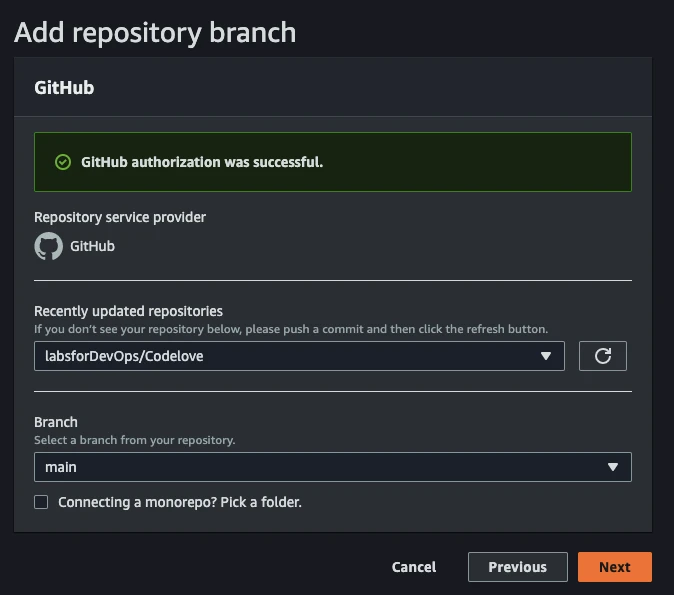This screenshot has width=674, height=595.
Task: Open the main branch selector
Action: (x=332, y=467)
